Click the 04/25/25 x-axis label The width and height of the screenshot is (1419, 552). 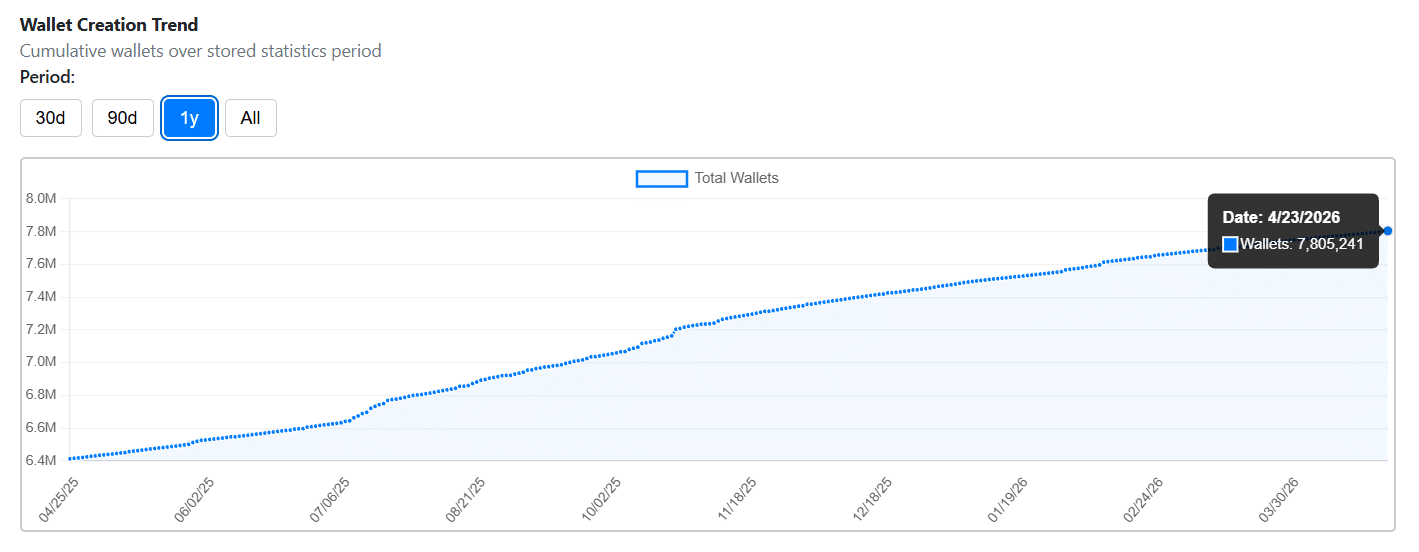click(x=58, y=499)
